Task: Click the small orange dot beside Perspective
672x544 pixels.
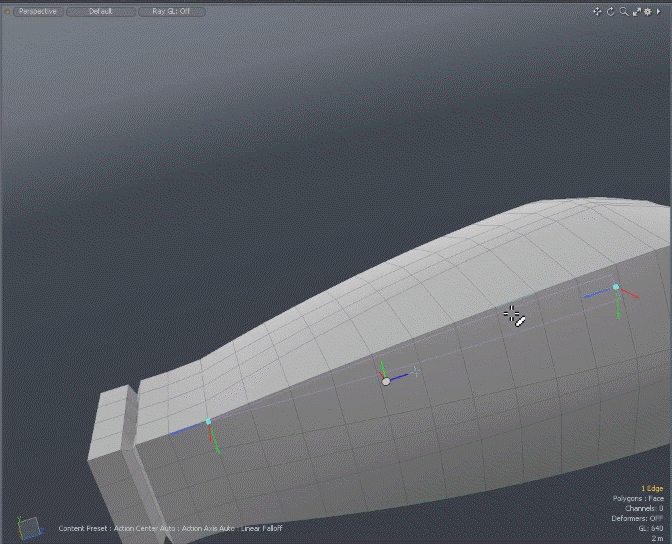Action: click(7, 12)
